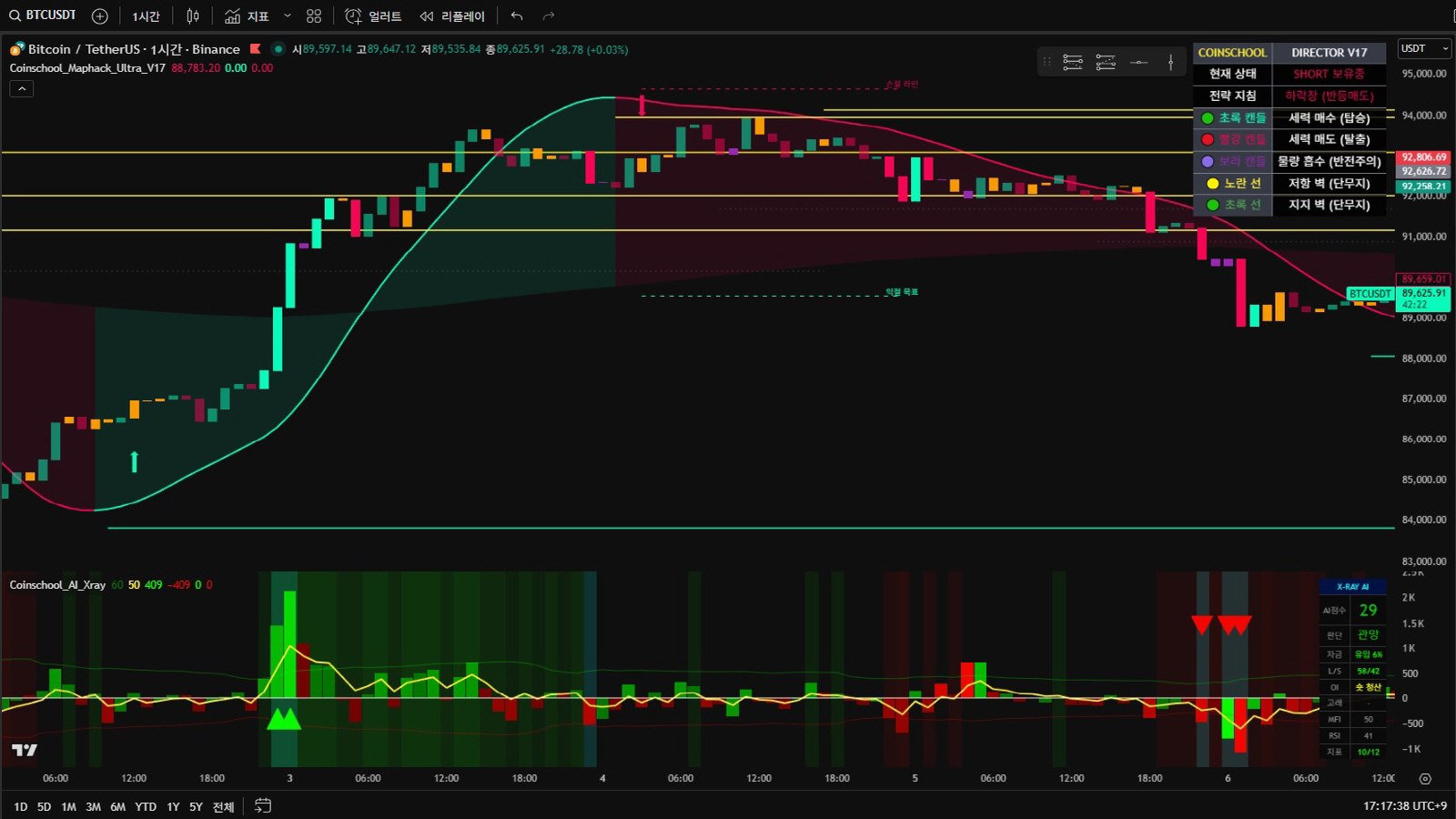This screenshot has height=819, width=1456.
Task: Select the horizontal line tool in floating toolbar
Action: (x=1138, y=62)
